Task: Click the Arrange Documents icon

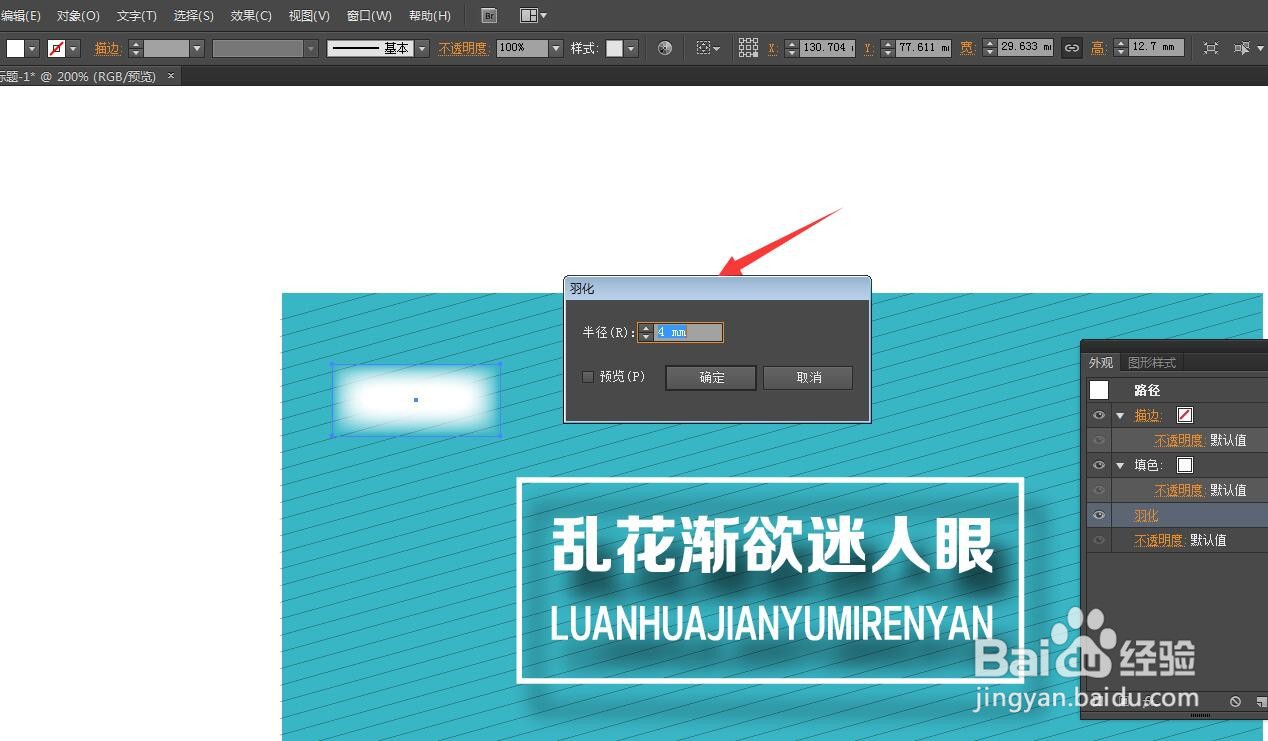Action: pos(531,15)
